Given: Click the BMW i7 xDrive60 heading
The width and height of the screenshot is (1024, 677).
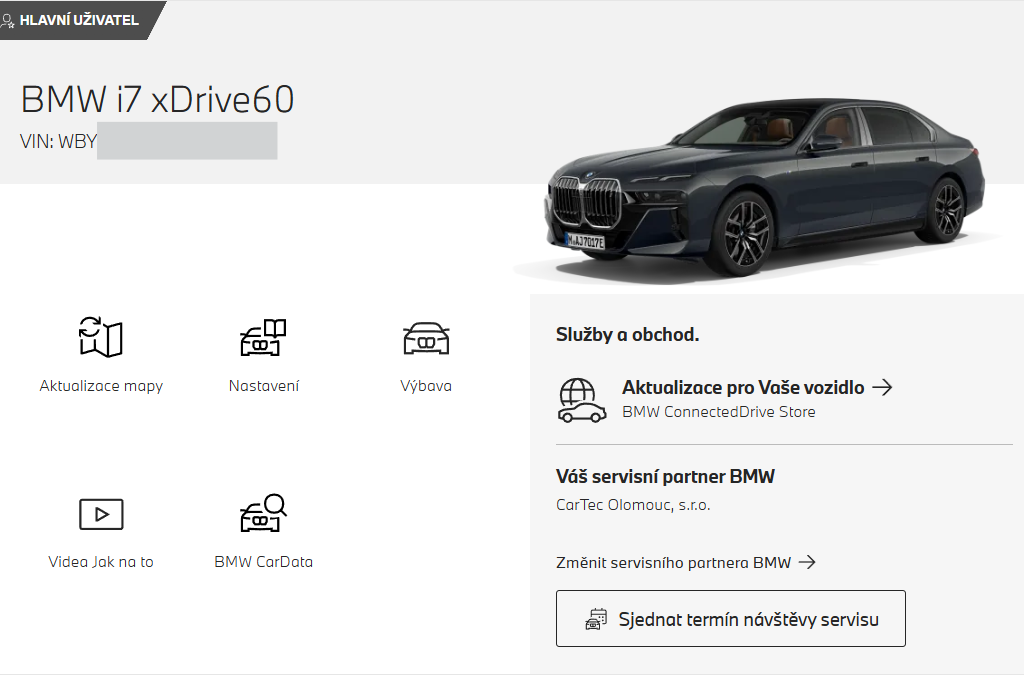Looking at the screenshot, I should [157, 100].
